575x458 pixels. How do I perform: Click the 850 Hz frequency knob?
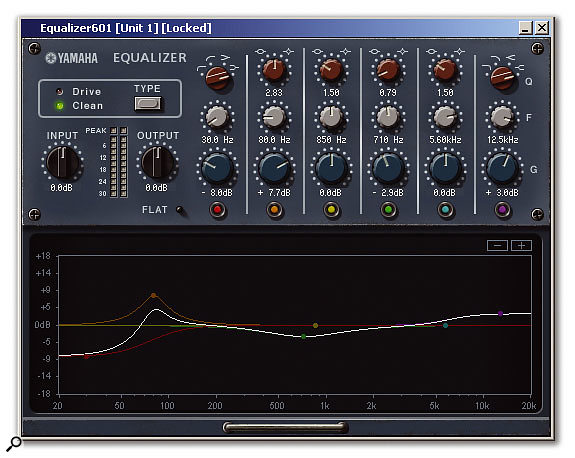point(332,117)
